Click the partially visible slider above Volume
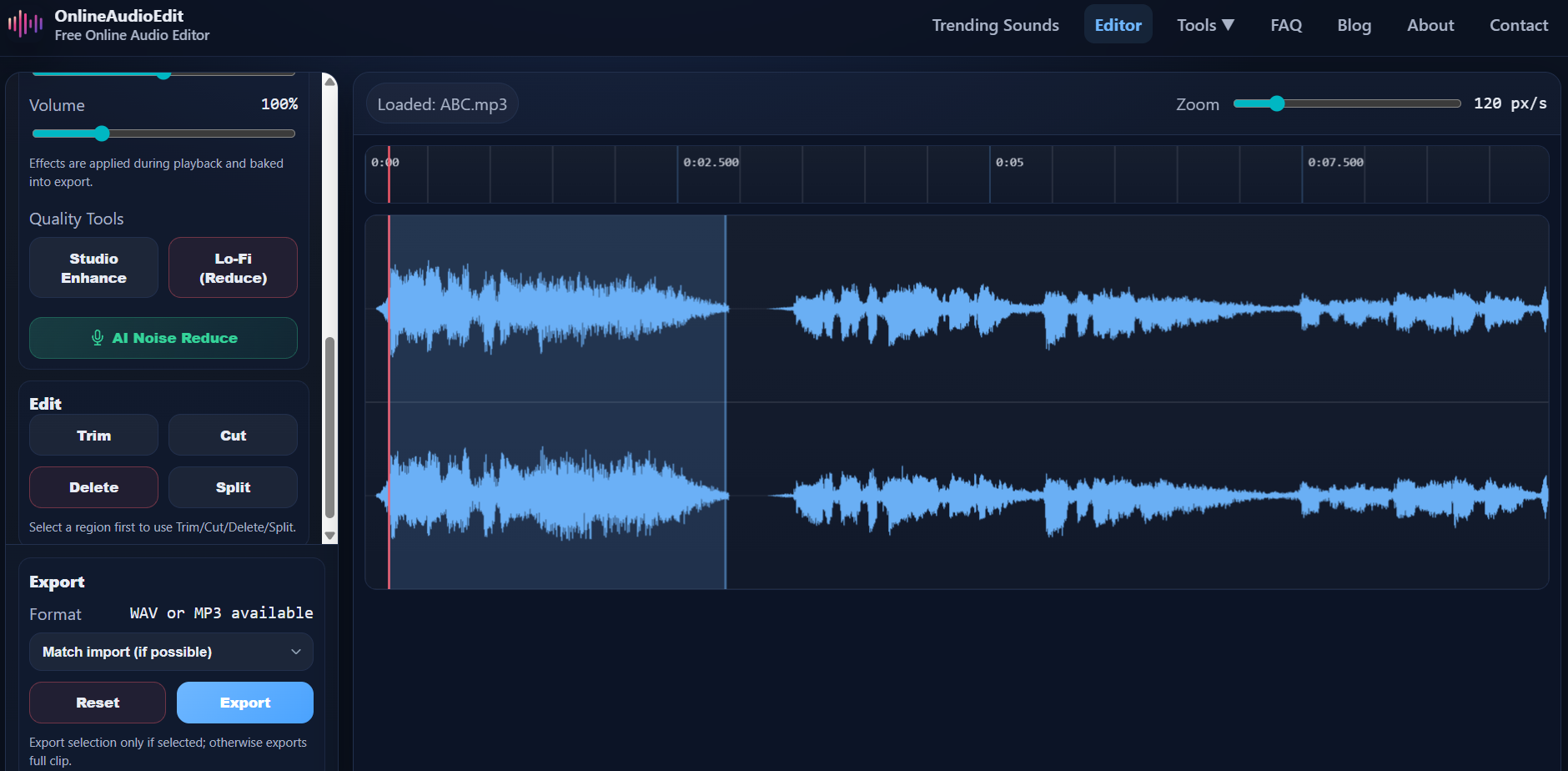This screenshot has height=771, width=1568. pos(163,74)
